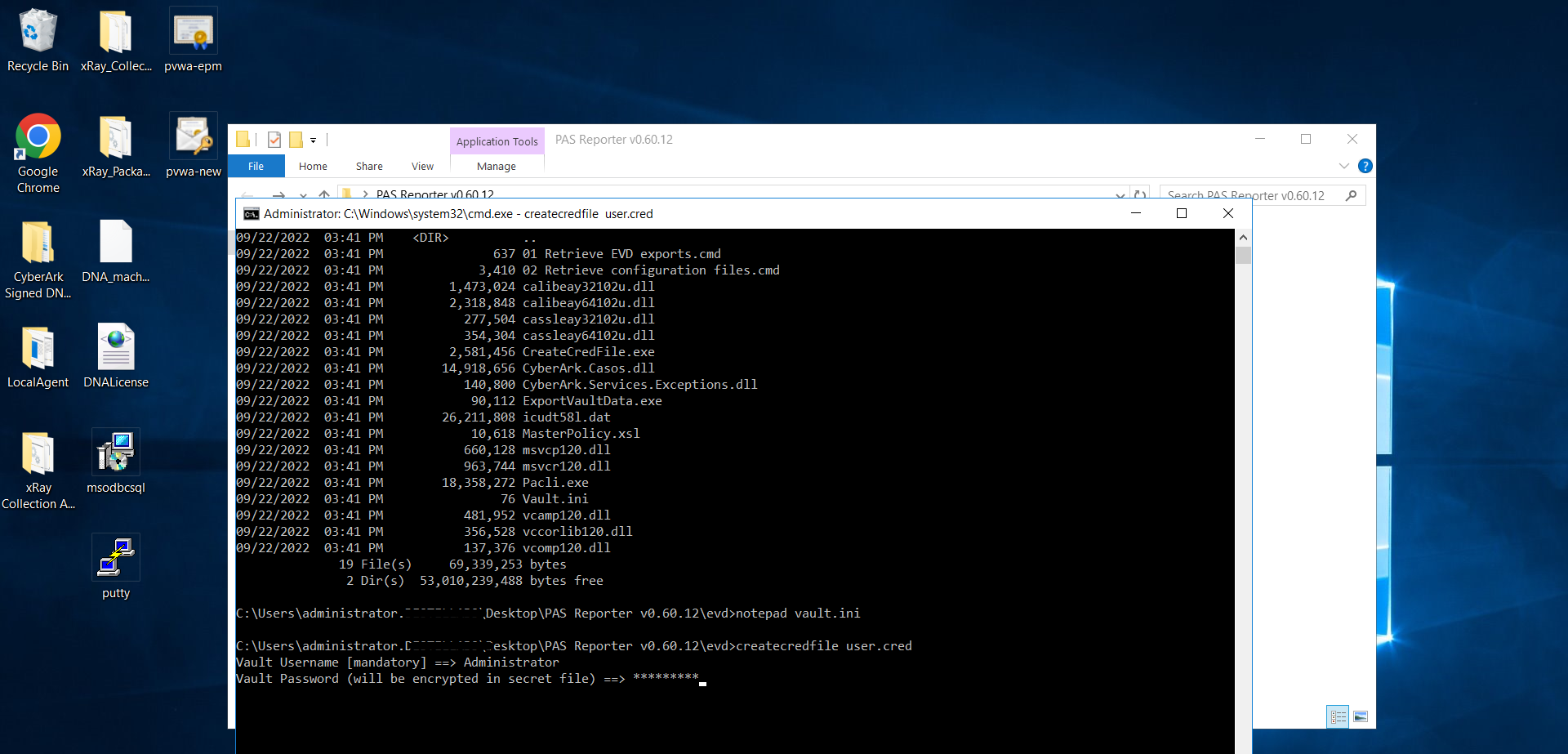The width and height of the screenshot is (1568, 754).
Task: Click the Pacli.exe line in cmd
Action: (x=412, y=483)
